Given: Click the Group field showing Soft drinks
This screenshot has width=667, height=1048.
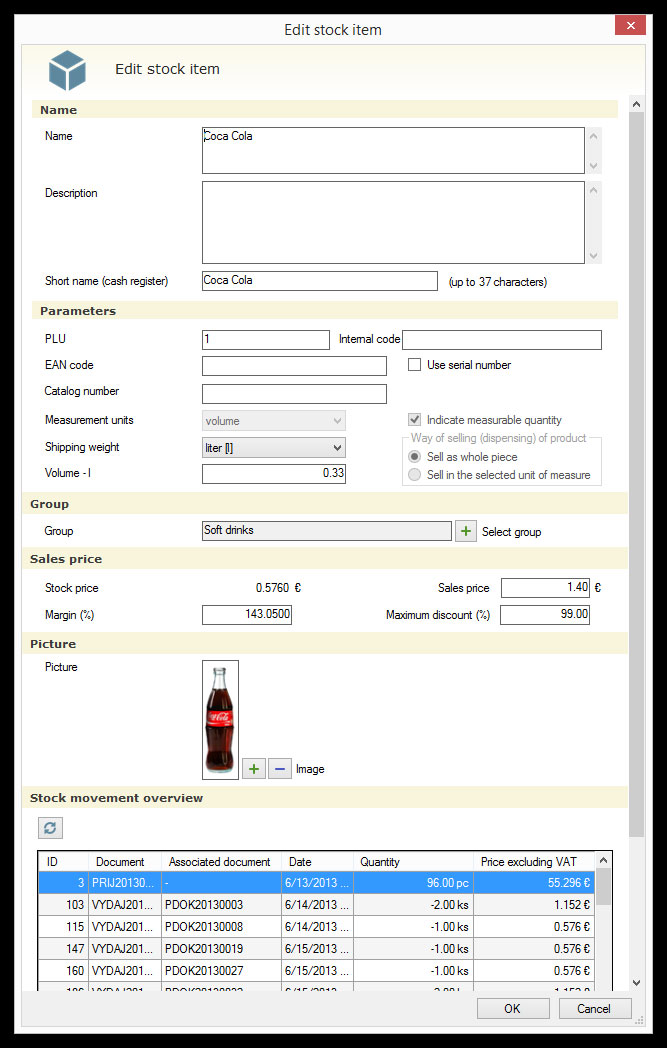Looking at the screenshot, I should [327, 531].
